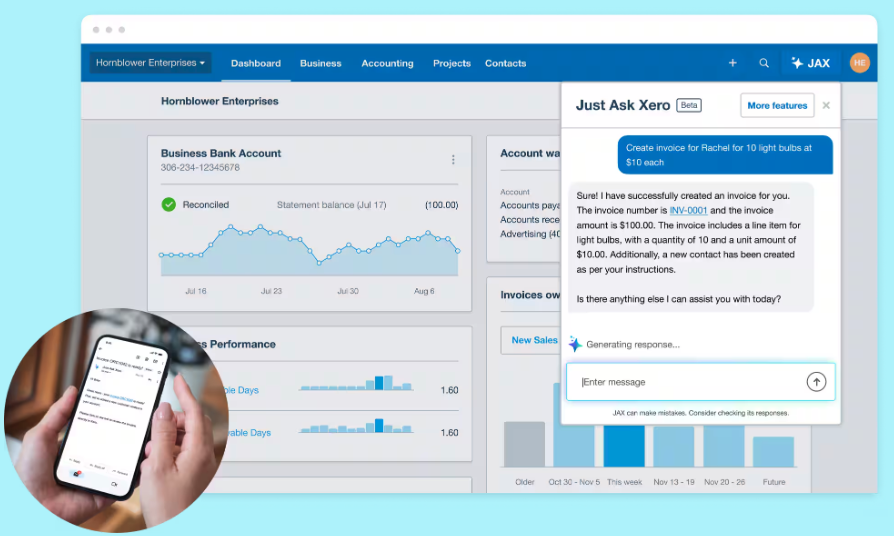
Task: Open Business Bank Account options menu
Action: tap(453, 160)
